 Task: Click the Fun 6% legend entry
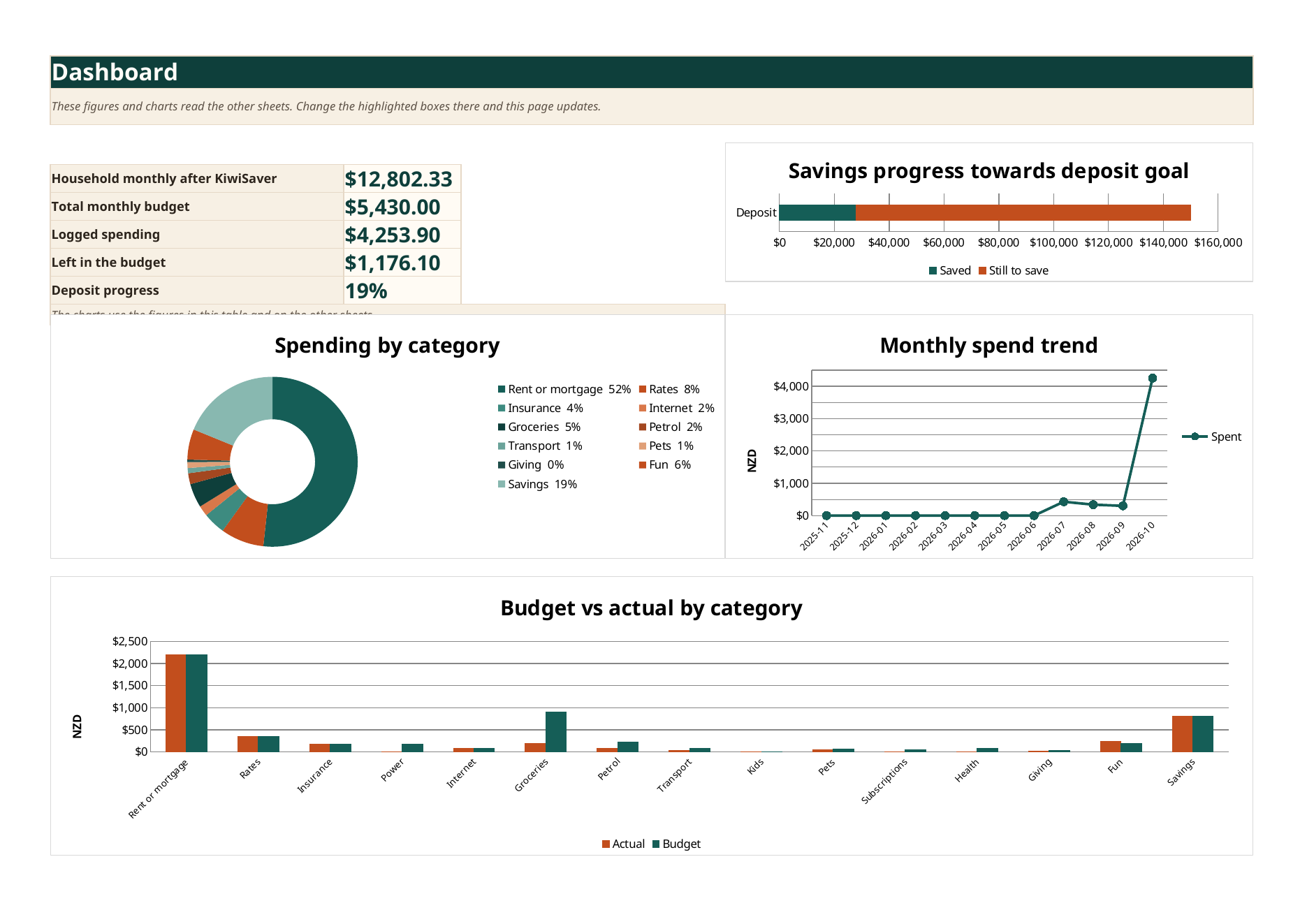(665, 464)
